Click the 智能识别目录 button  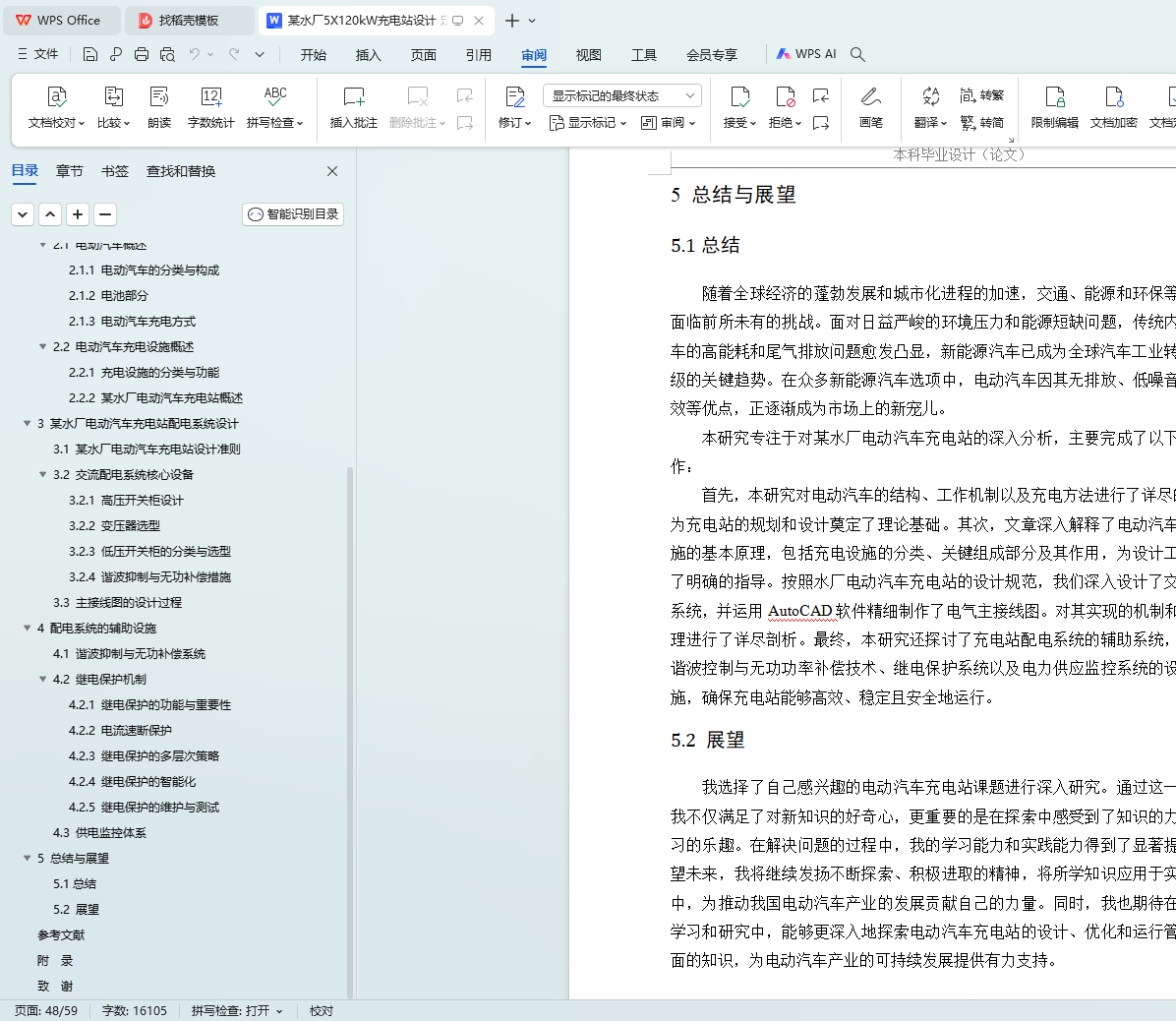click(293, 213)
